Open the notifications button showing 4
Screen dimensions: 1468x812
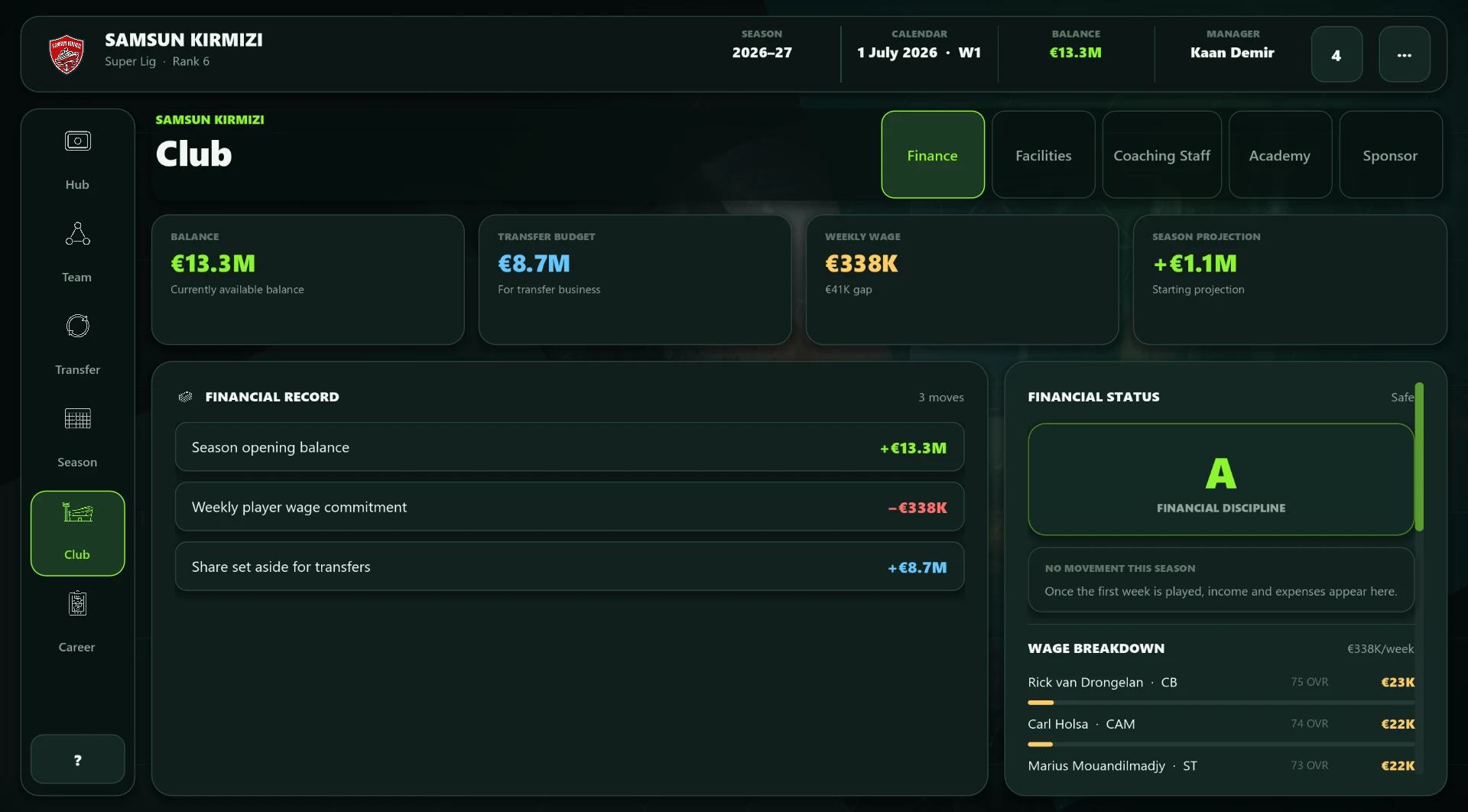1336,54
